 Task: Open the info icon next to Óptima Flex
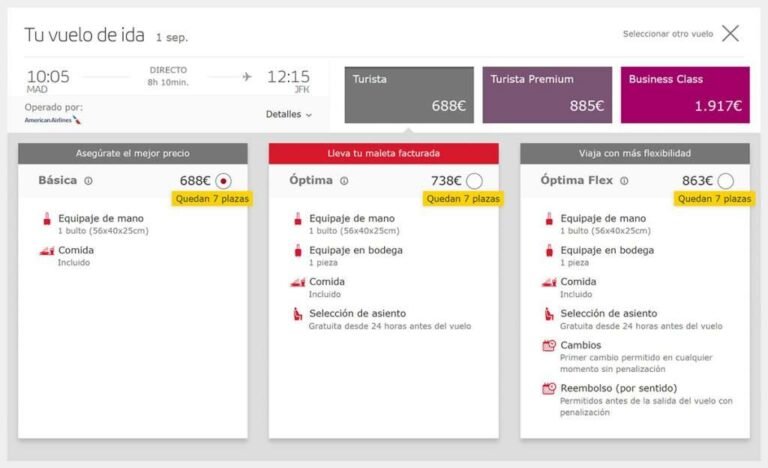click(x=624, y=181)
